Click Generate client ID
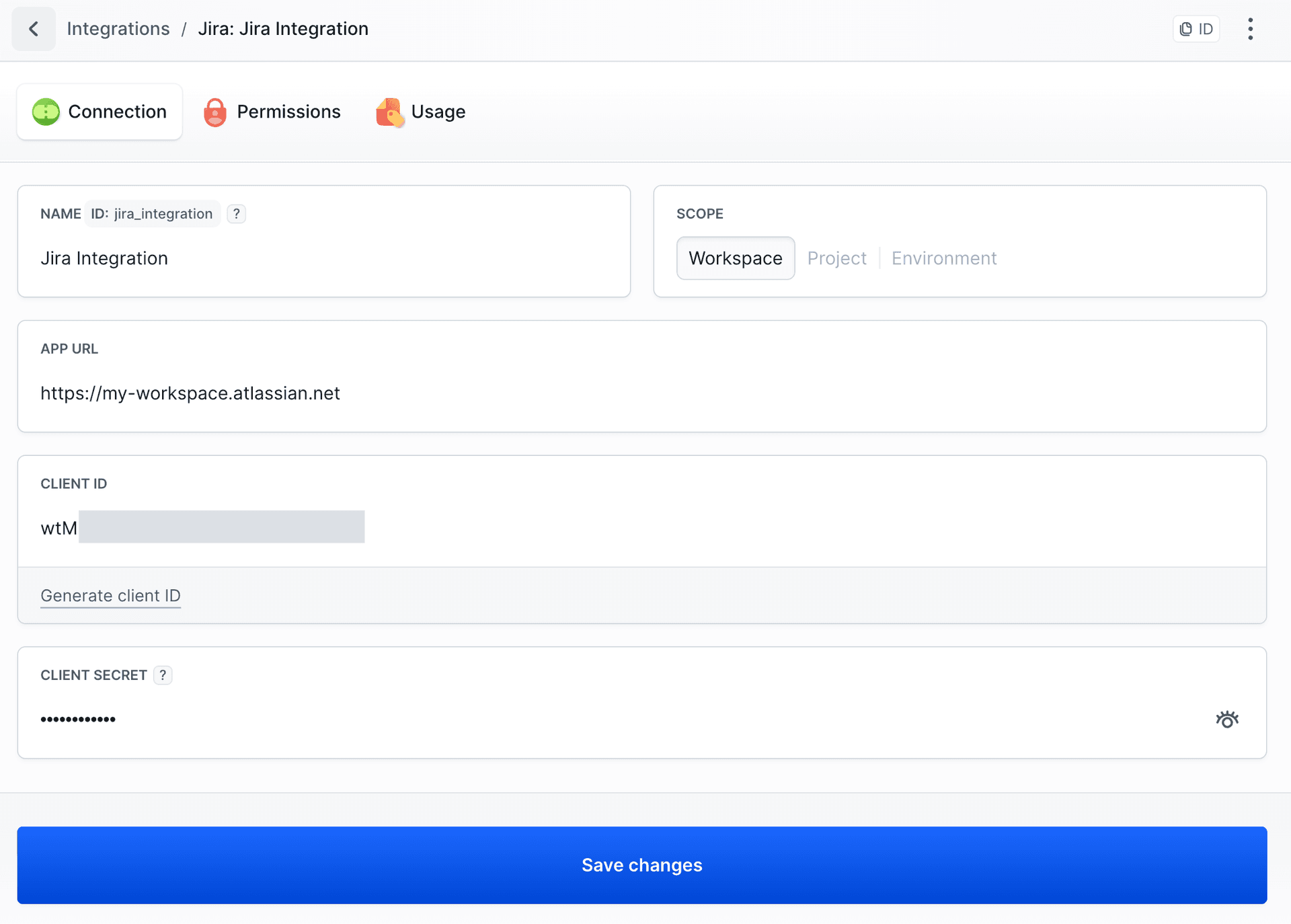This screenshot has height=924, width=1291. (110, 596)
